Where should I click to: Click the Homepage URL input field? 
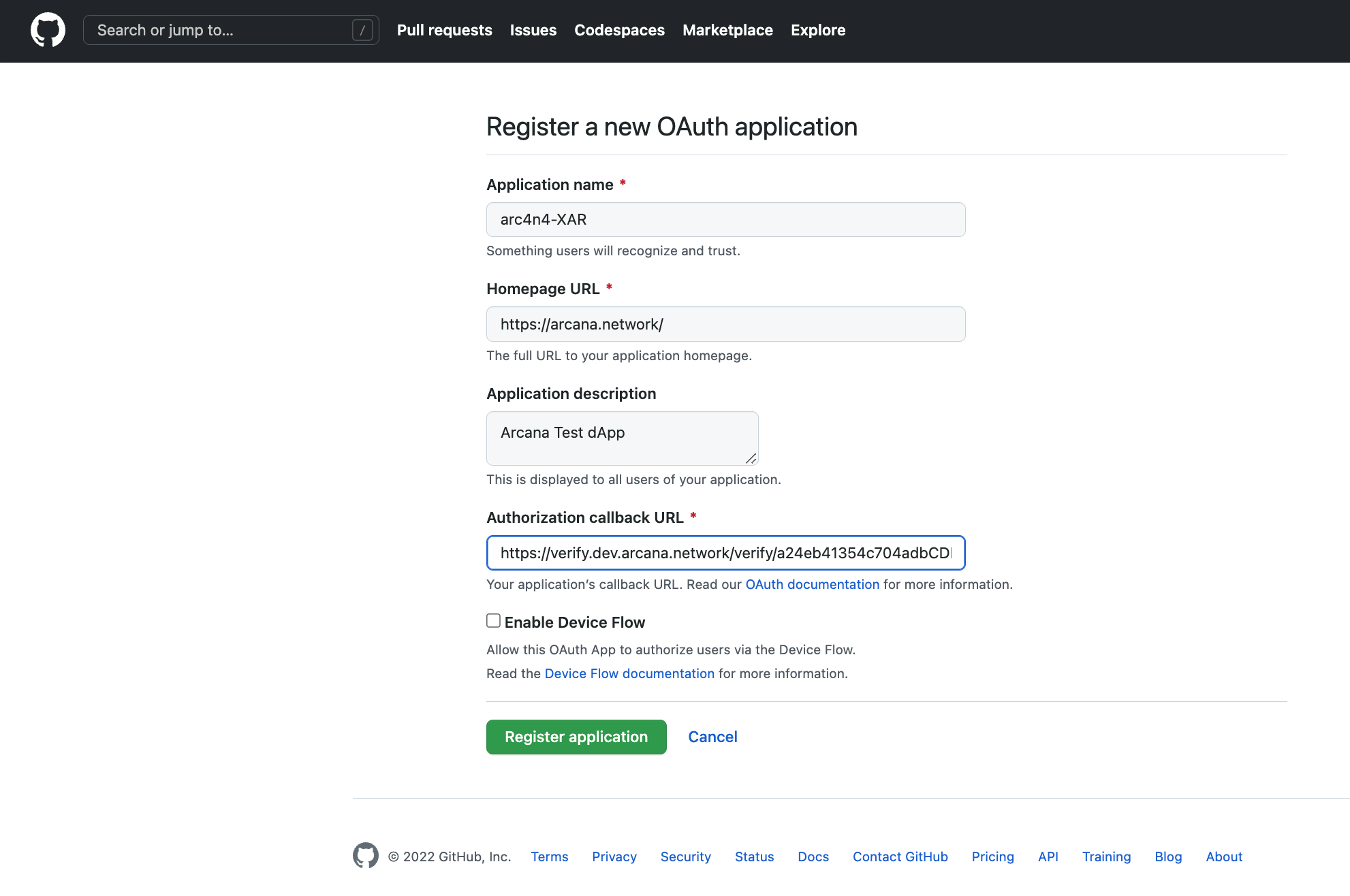725,324
